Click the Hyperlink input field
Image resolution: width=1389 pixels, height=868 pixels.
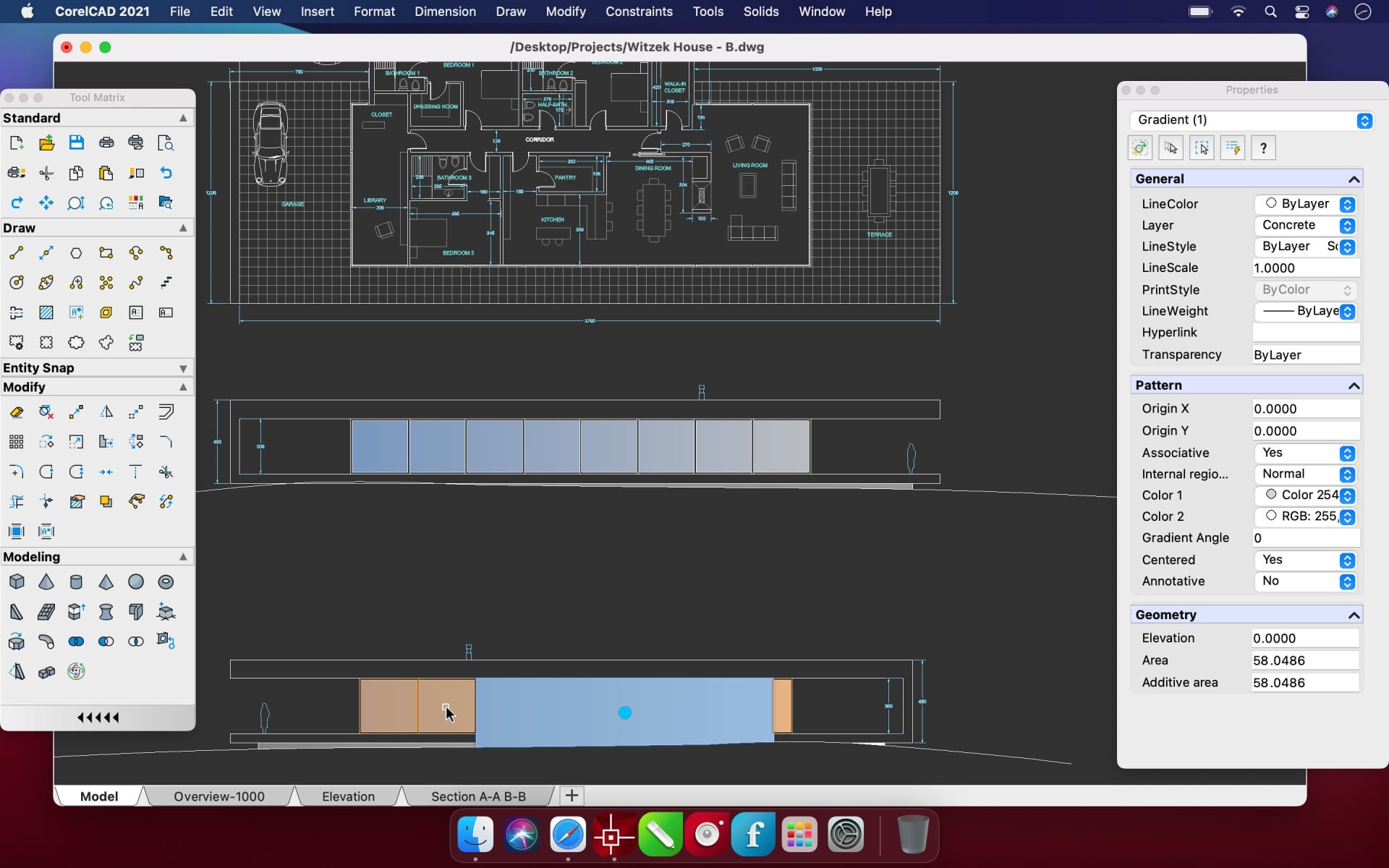tap(1306, 333)
